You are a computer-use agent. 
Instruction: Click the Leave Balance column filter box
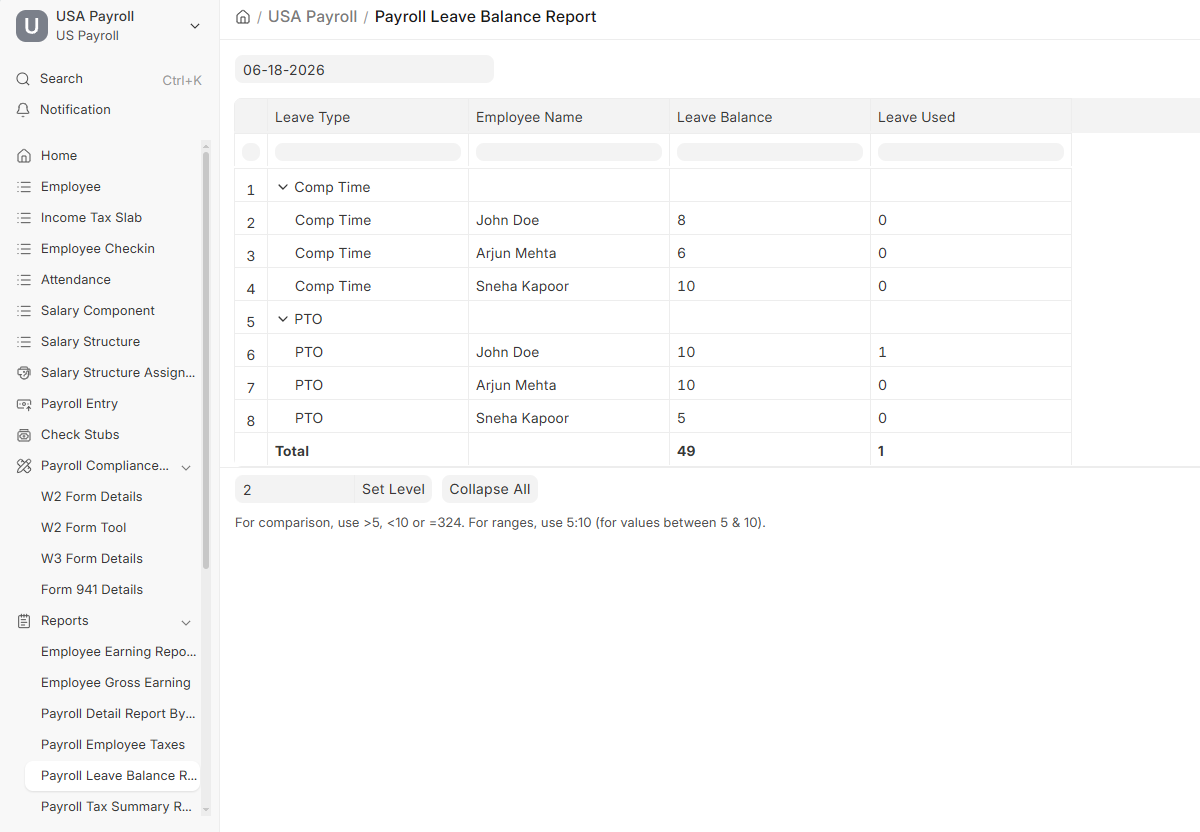(770, 152)
